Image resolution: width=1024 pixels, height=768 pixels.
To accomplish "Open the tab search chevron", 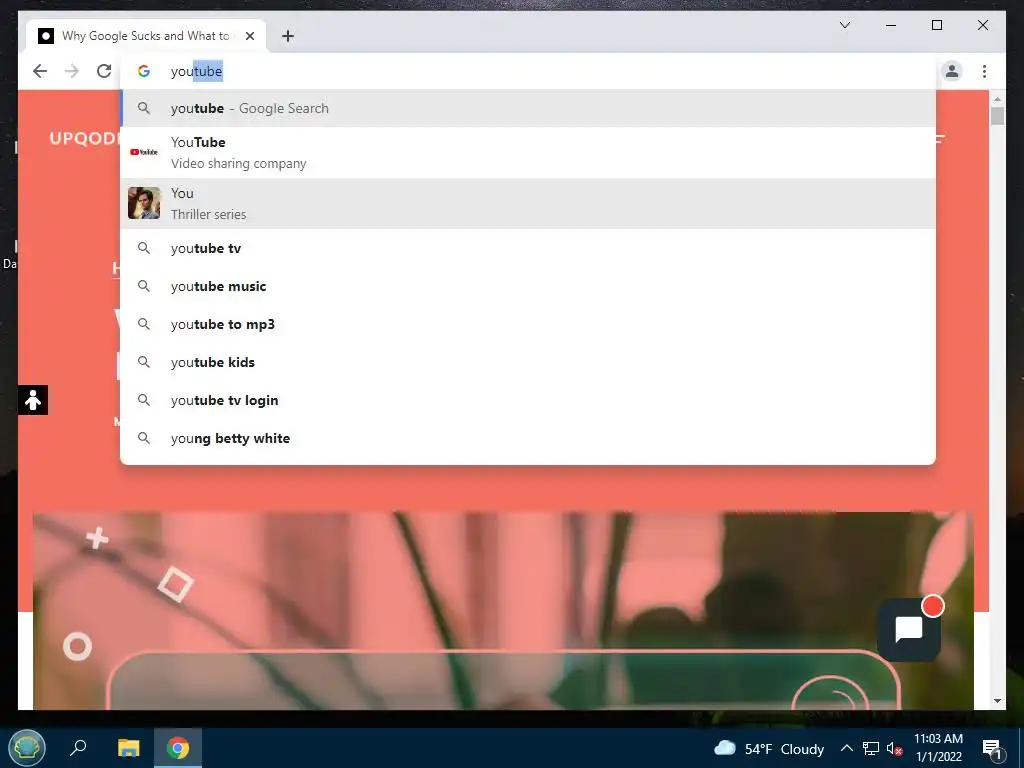I will pos(845,25).
